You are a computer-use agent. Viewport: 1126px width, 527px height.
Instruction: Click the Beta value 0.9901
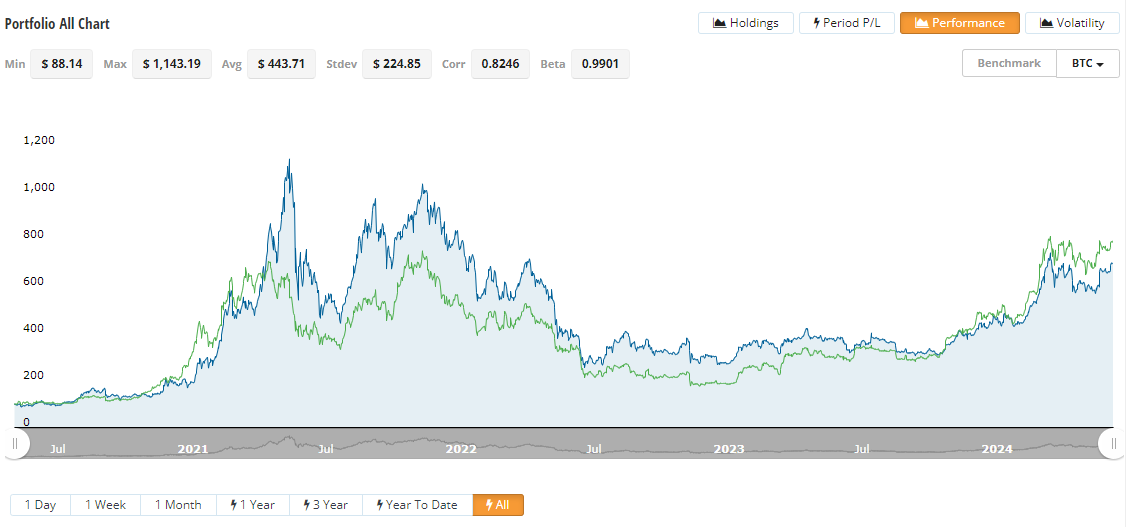click(x=600, y=64)
